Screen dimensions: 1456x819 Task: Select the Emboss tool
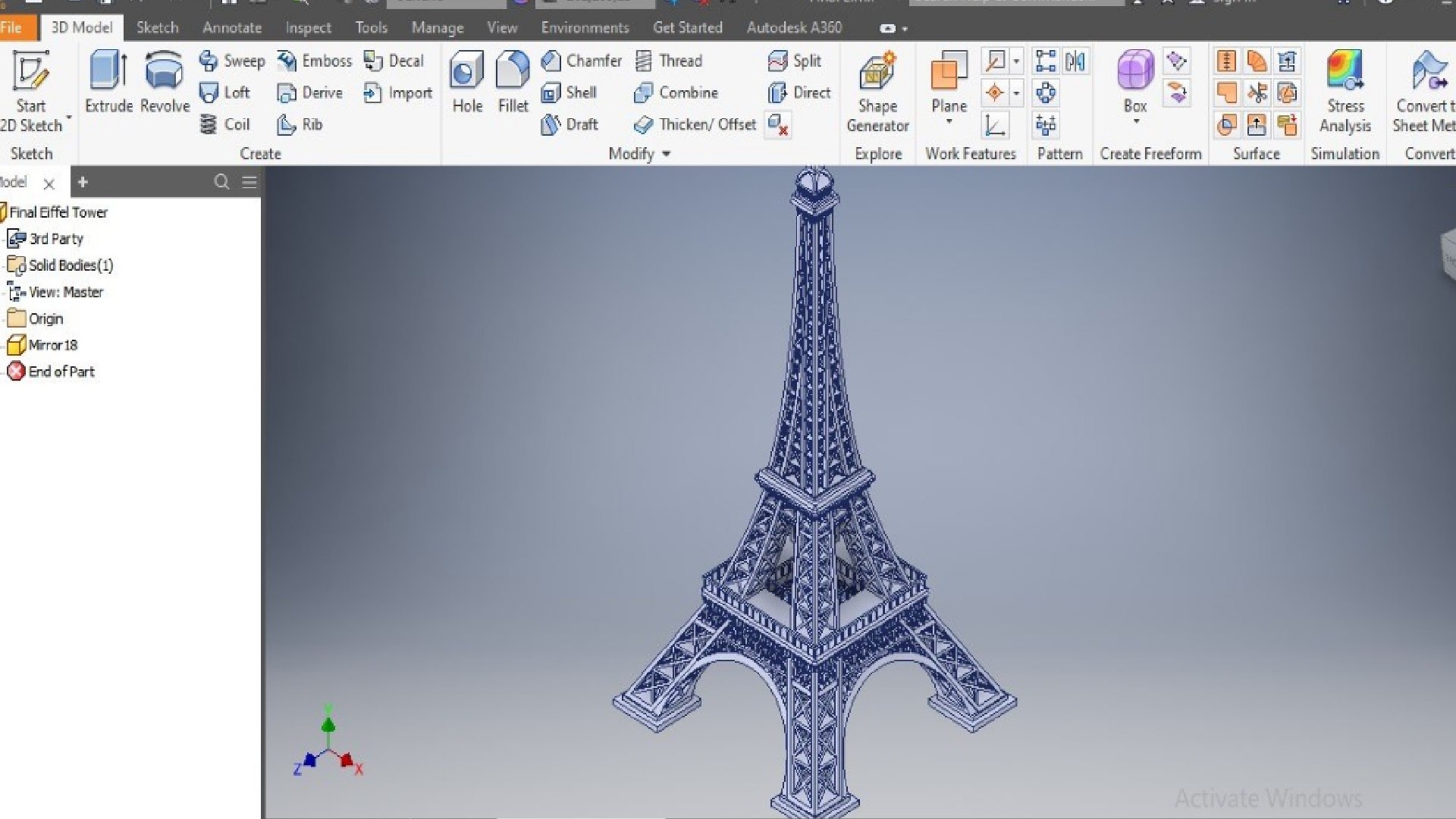coord(314,61)
